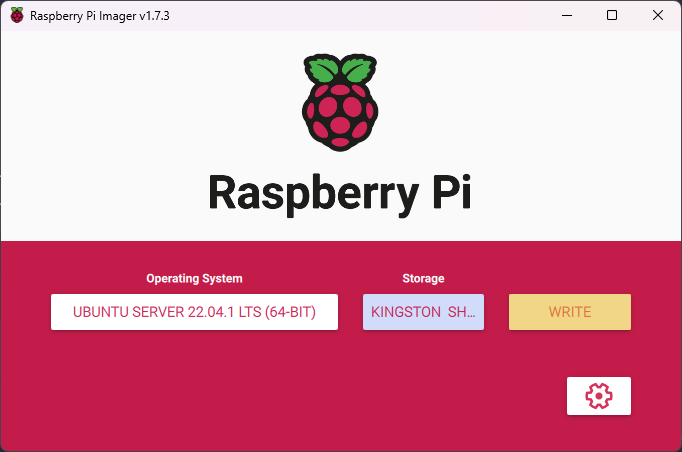Minimize the Raspberry Pi Imager window
This screenshot has height=452, width=682.
point(566,16)
